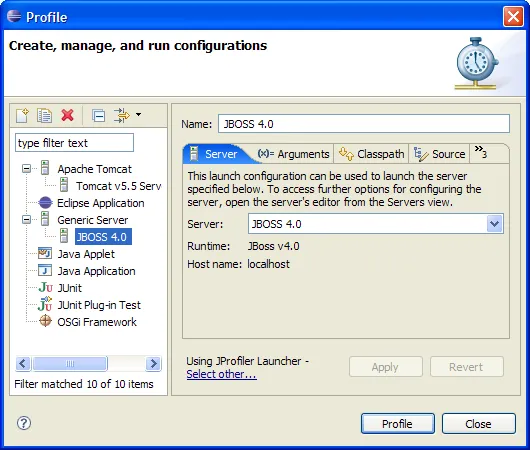This screenshot has width=530, height=450.
Task: Click the horizontal scrollbar thumb in tree
Action: [70, 364]
